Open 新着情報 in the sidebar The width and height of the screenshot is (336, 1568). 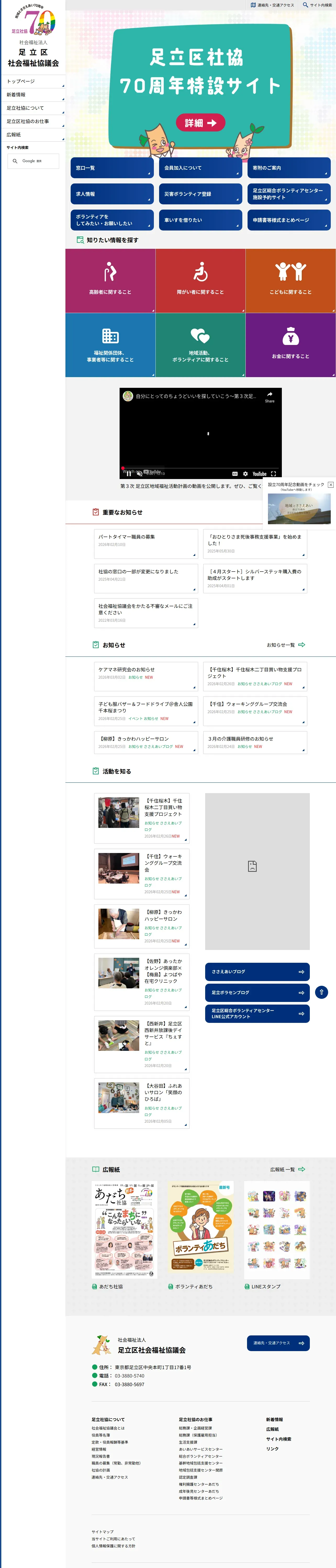[x=33, y=95]
